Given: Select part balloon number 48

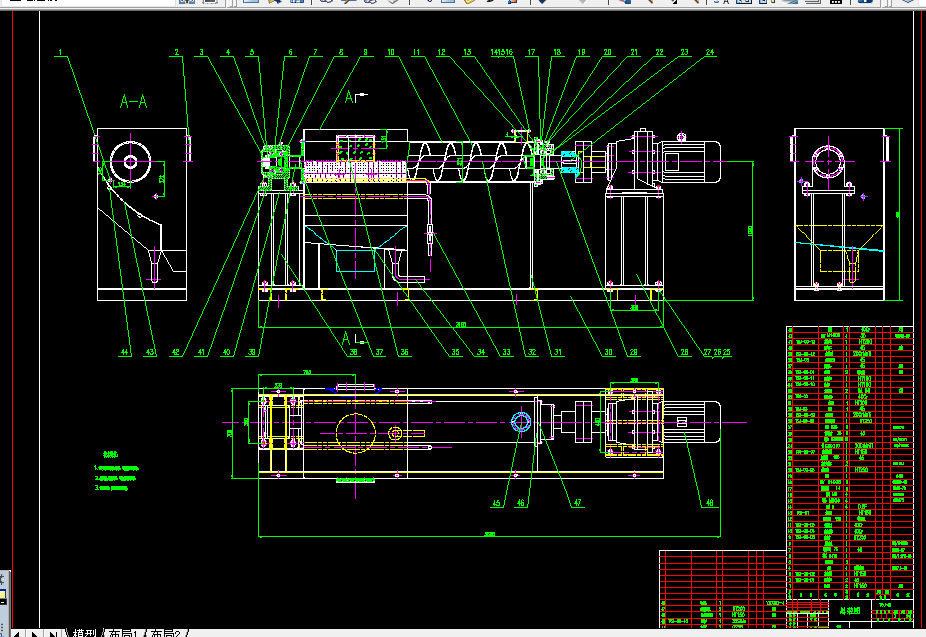Looking at the screenshot, I should [x=709, y=504].
